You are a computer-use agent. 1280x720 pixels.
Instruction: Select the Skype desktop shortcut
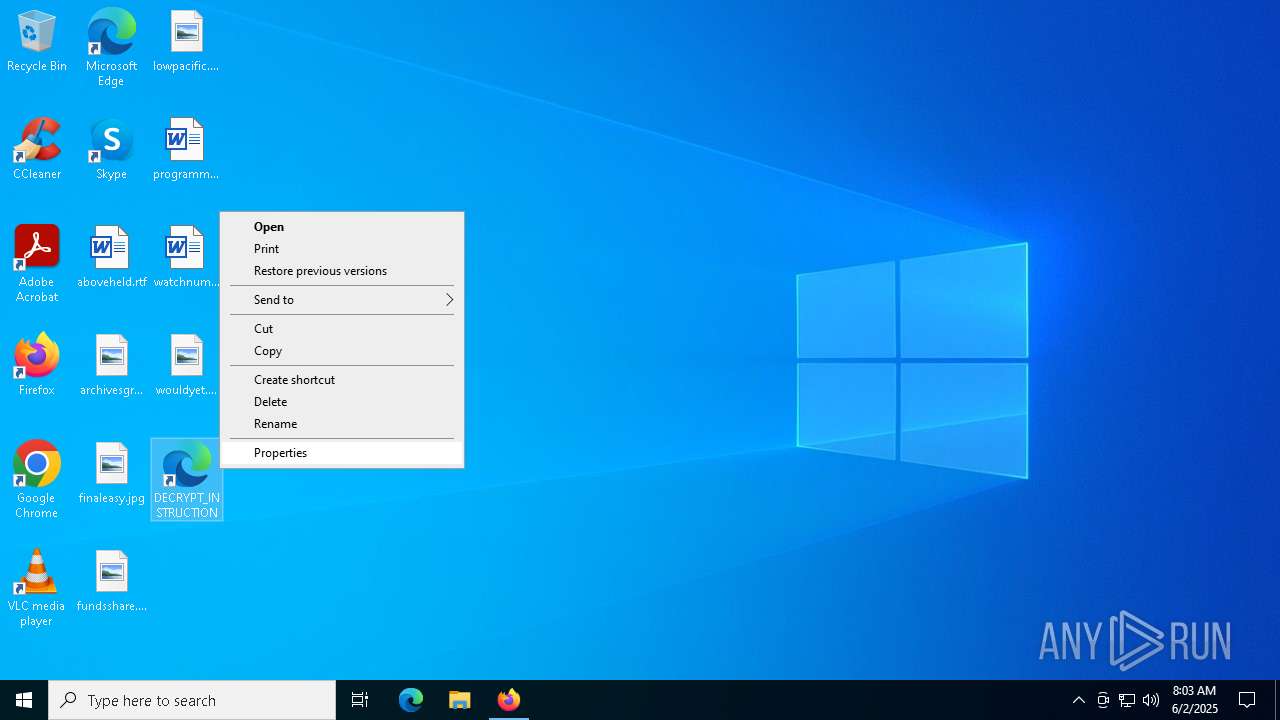(111, 149)
